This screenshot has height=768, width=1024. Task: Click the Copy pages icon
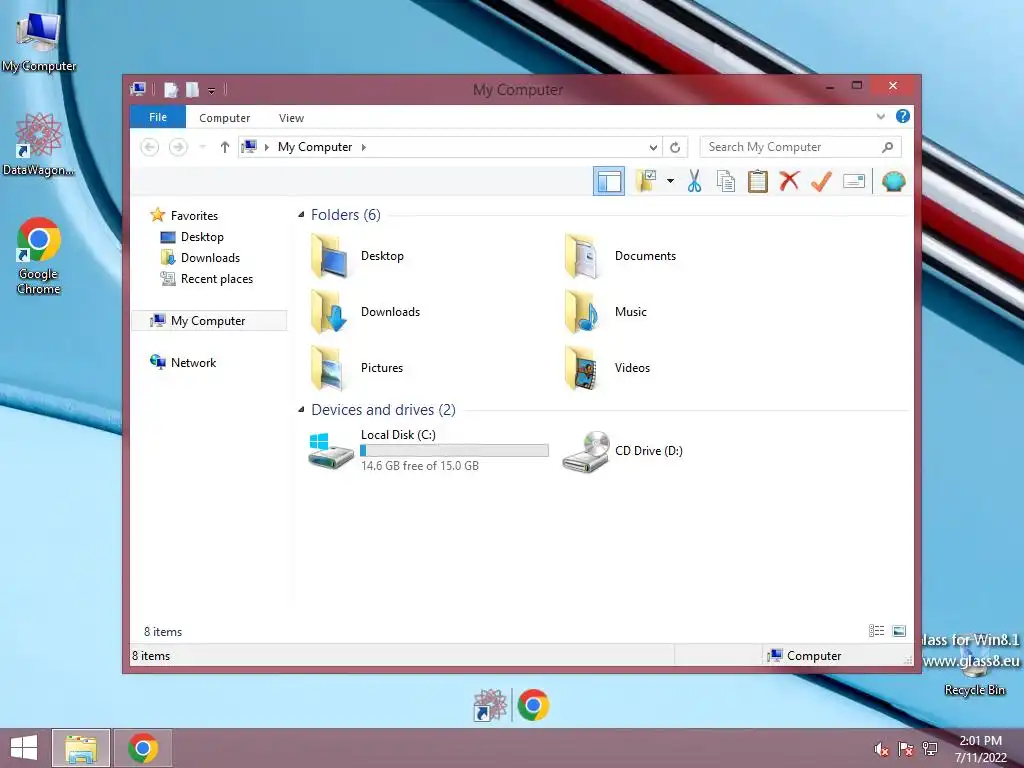pos(726,181)
